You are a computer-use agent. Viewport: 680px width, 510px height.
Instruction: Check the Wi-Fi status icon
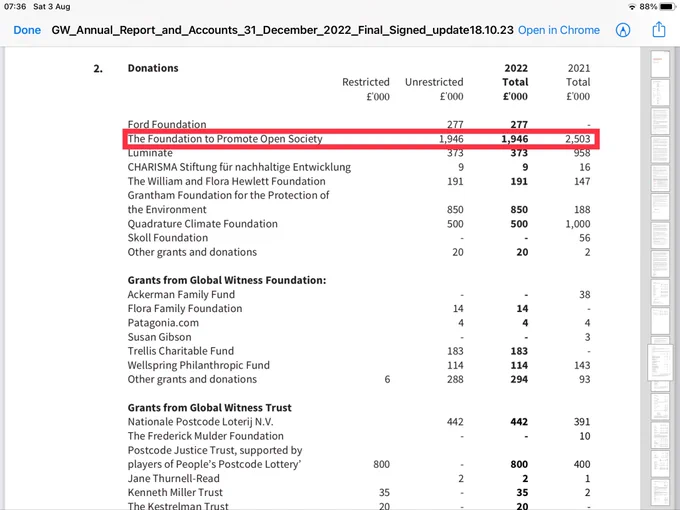point(632,7)
